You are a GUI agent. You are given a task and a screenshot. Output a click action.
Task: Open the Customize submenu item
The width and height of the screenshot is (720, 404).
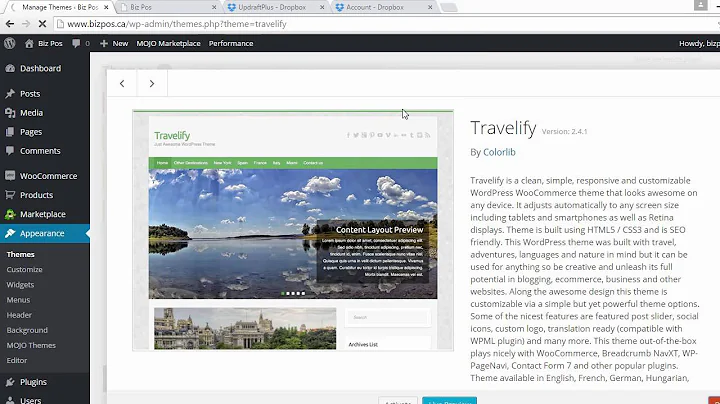tap(24, 269)
